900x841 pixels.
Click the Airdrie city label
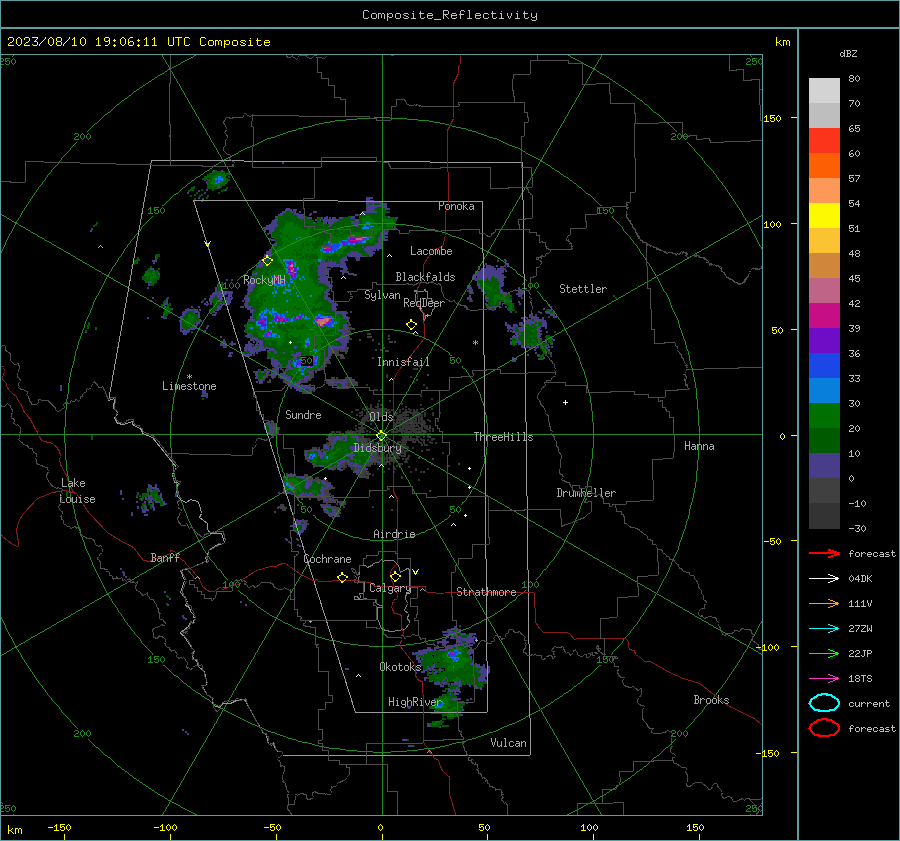(x=394, y=534)
